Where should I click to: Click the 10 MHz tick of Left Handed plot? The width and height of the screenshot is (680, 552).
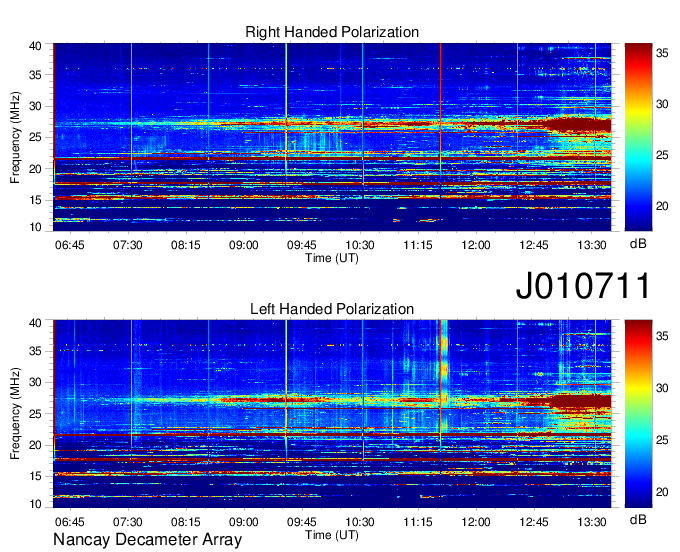(36, 504)
